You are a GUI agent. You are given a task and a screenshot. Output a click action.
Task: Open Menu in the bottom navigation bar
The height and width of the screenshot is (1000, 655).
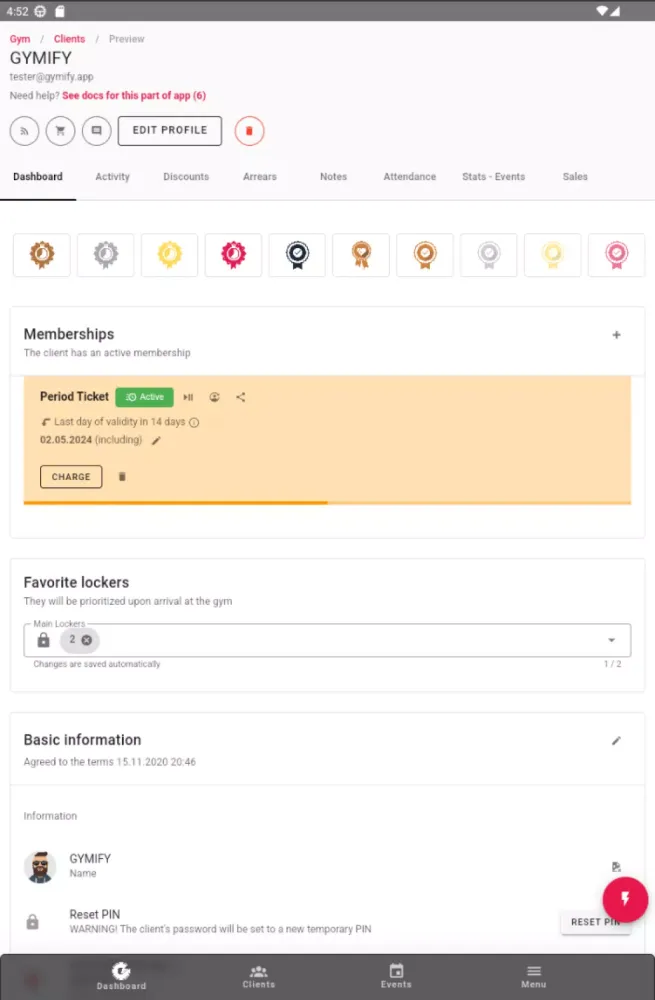pos(534,976)
